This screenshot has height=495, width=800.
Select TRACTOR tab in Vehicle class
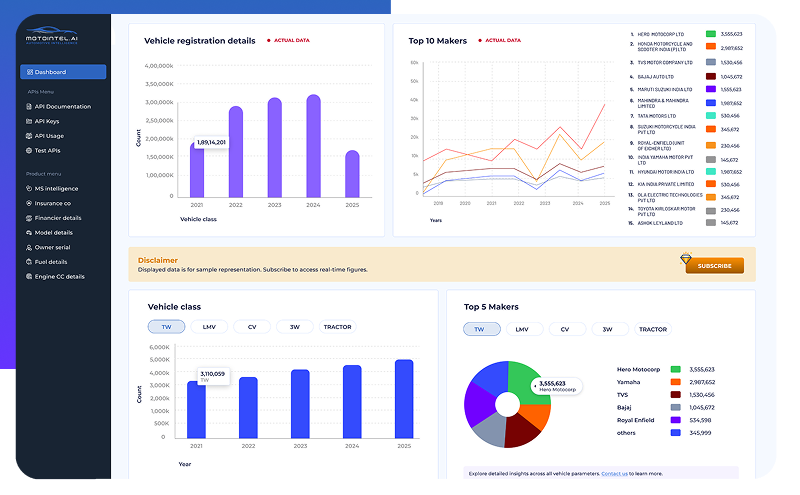pyautogui.click(x=337, y=327)
